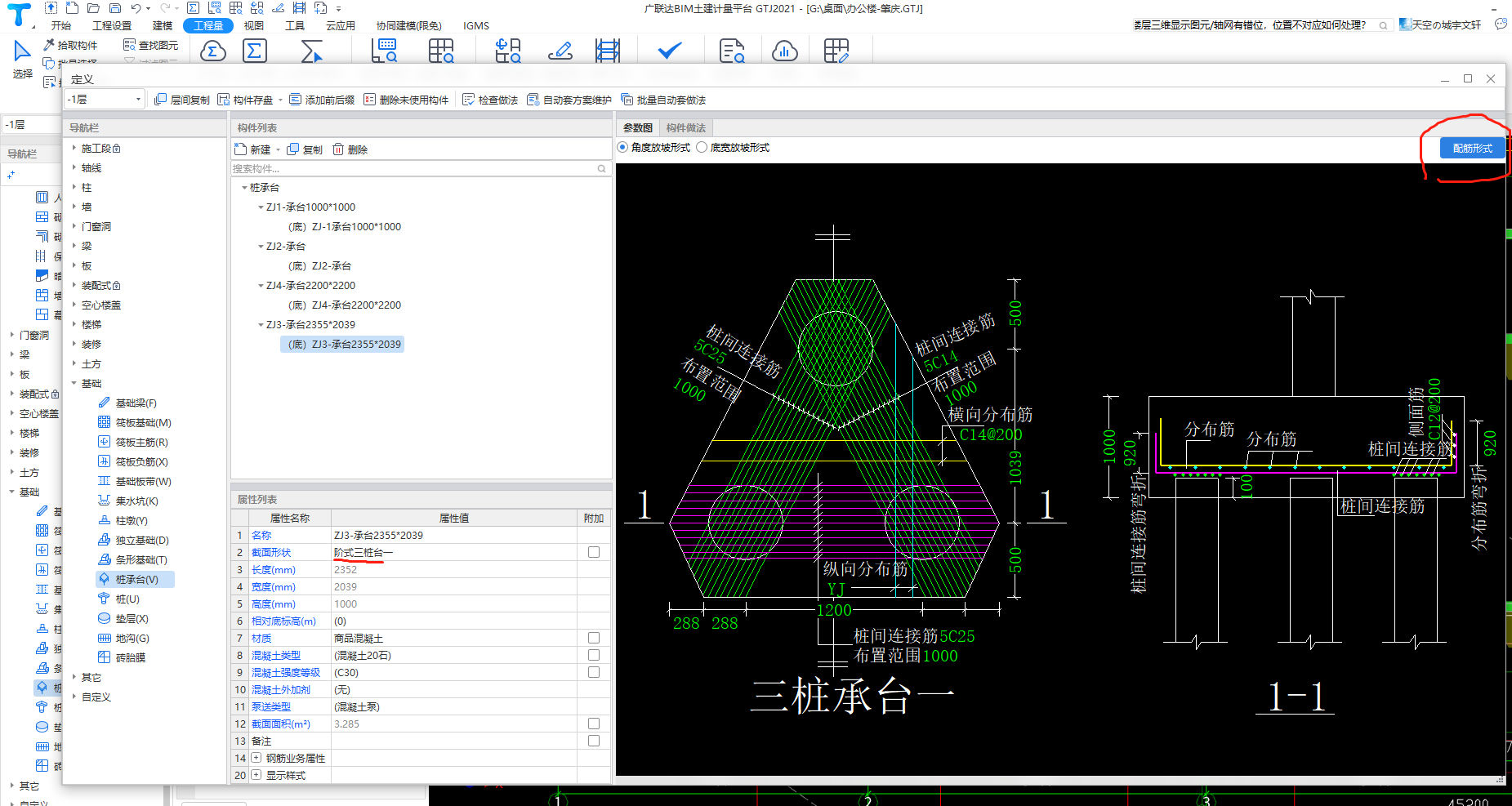Click the 添加前后缀 button

pyautogui.click(x=322, y=100)
